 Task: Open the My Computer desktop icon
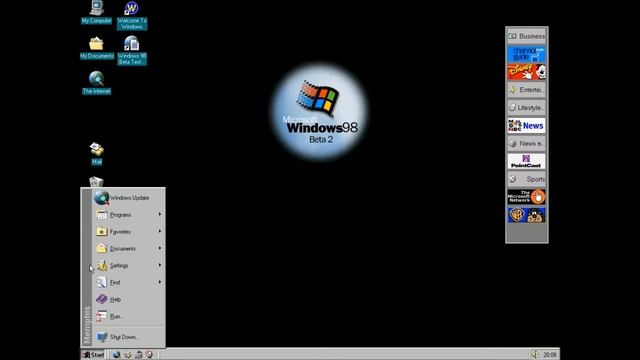(x=96, y=12)
